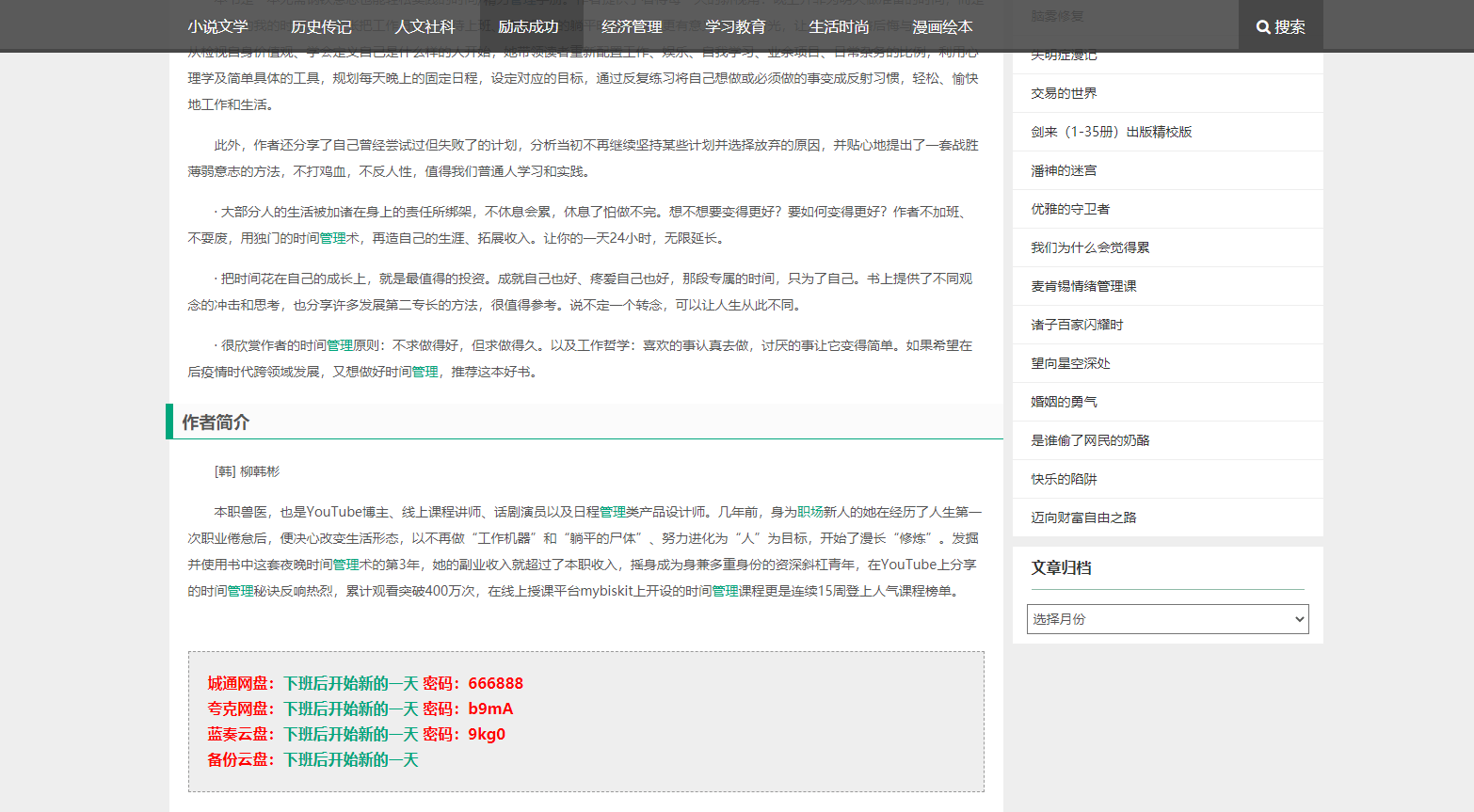
Task: Open the 小说文学 menu
Action: [217, 27]
